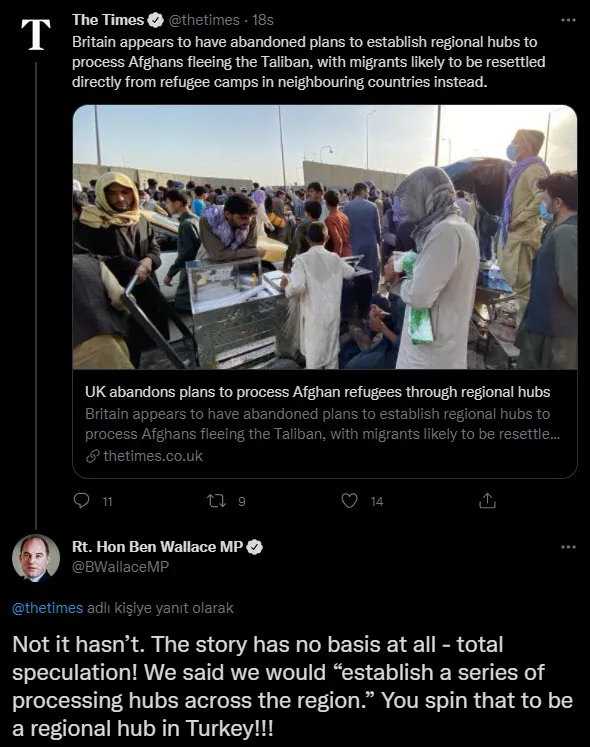Viewport: 590px width, 747px height.
Task: Like The Times tweet heart icon
Action: (350, 501)
